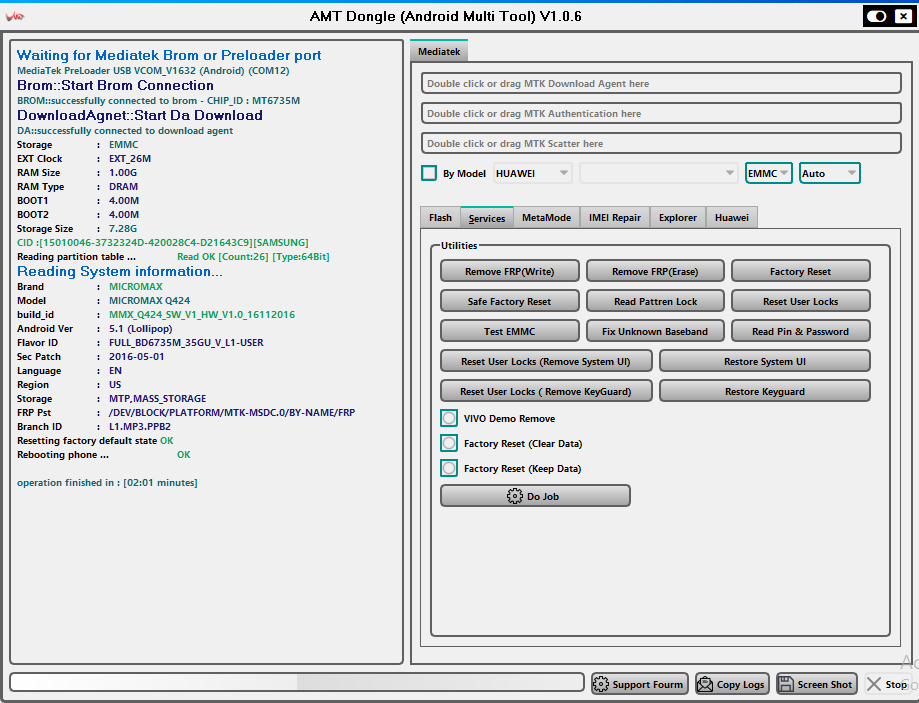The height and width of the screenshot is (703, 919).
Task: Switch to the Huawei tab
Action: pos(731,218)
